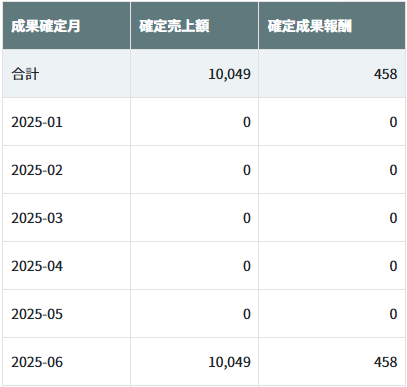Click the 成果確定月 column header
The image size is (407, 387).
(x=67, y=26)
